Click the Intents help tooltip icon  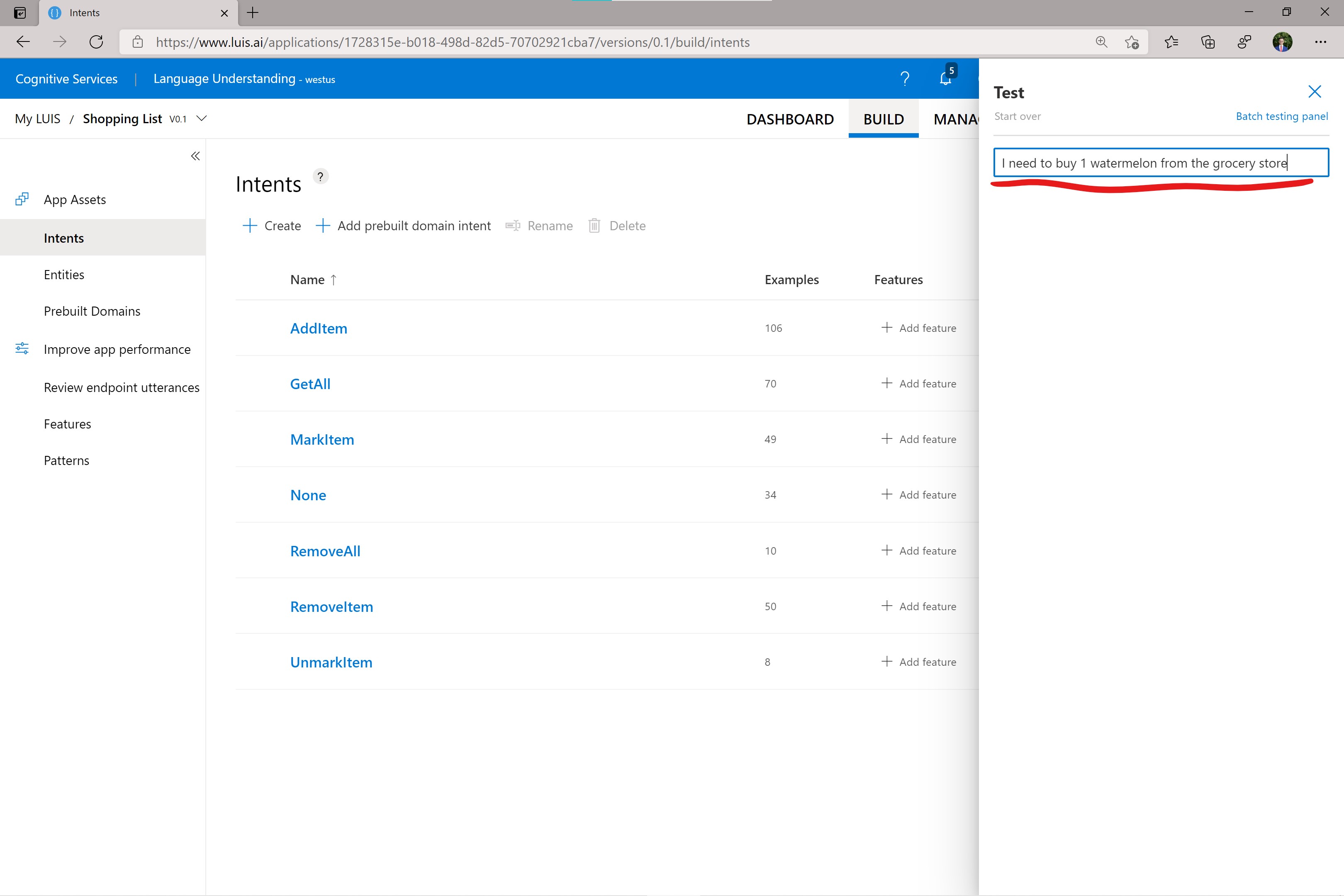coord(321,177)
